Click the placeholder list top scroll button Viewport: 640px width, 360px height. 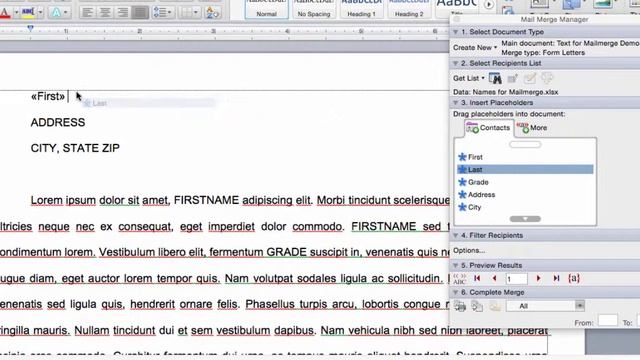pos(525,144)
